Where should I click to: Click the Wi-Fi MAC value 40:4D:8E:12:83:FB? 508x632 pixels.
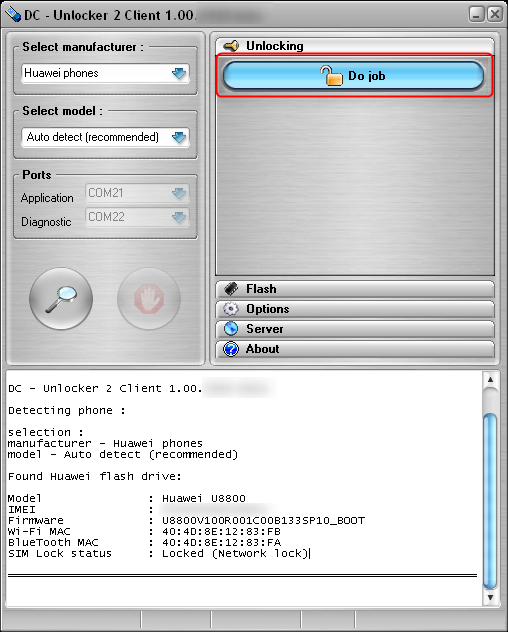(x=221, y=532)
